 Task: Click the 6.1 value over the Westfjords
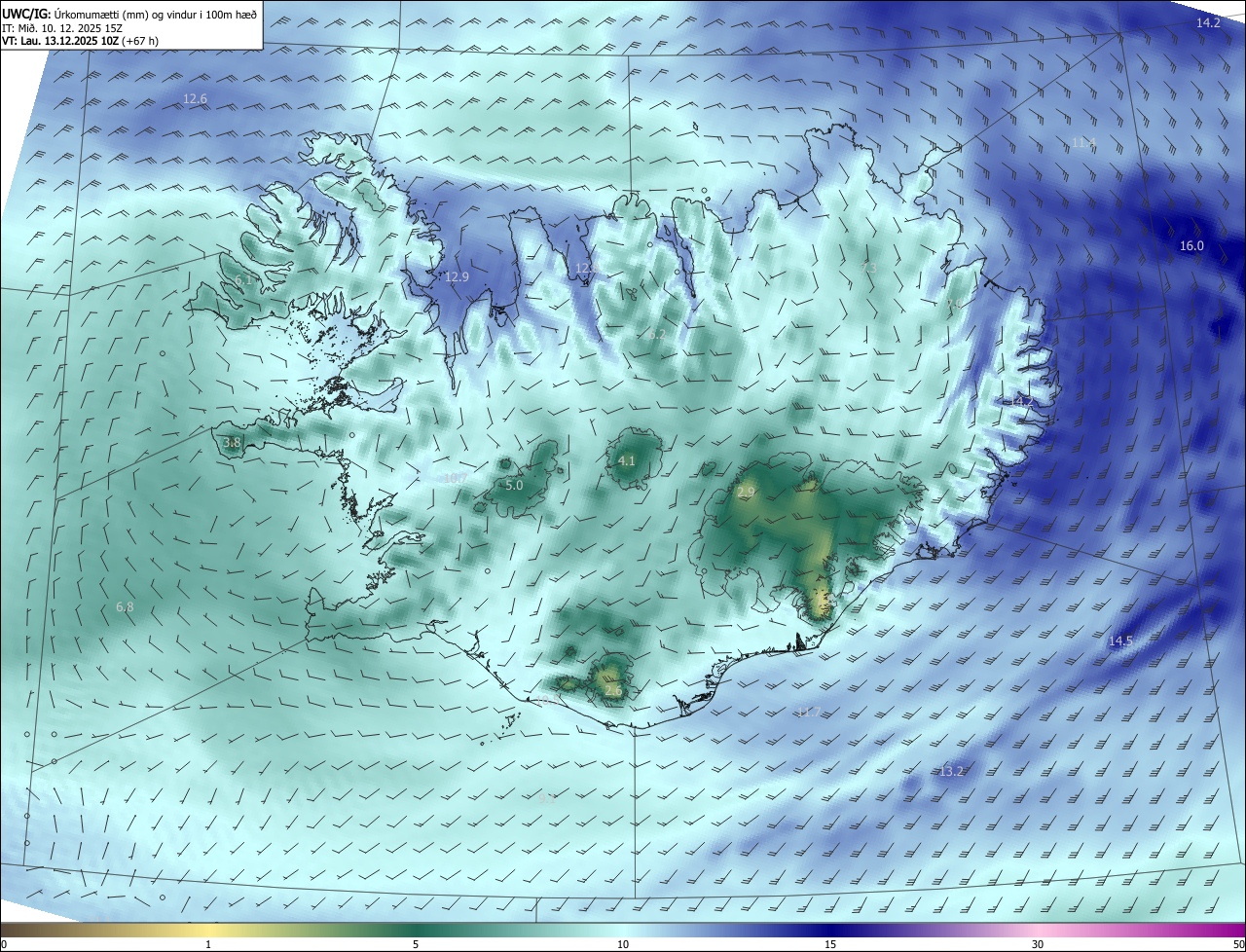243,280
